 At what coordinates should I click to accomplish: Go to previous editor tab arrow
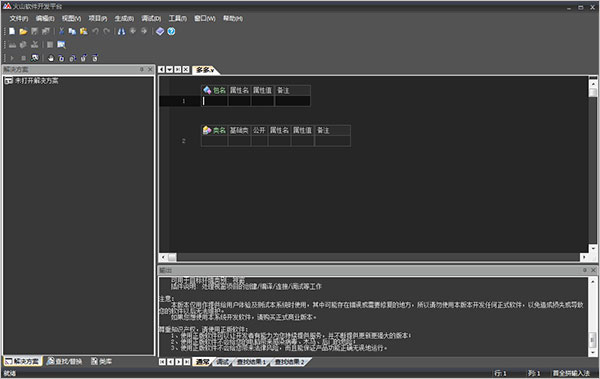pyautogui.click(x=161, y=69)
